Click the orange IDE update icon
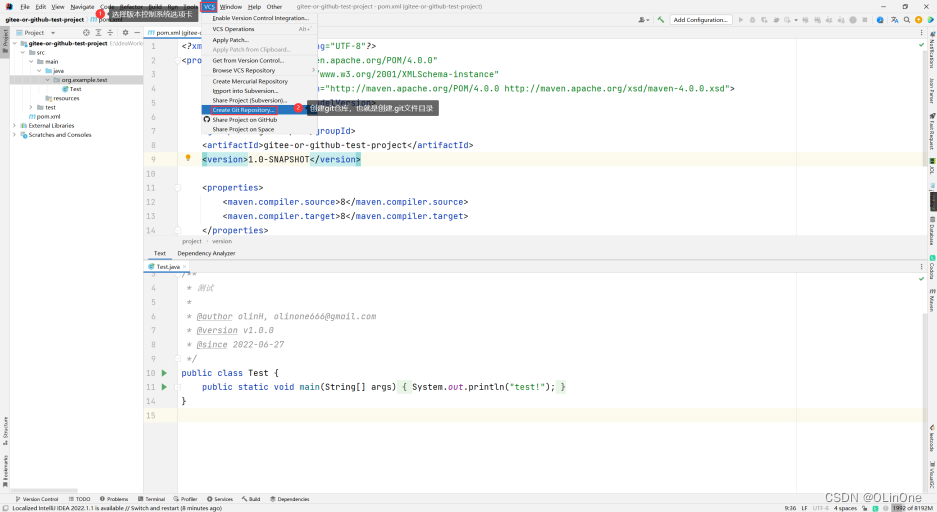Image resolution: width=937 pixels, height=512 pixels. (918, 20)
